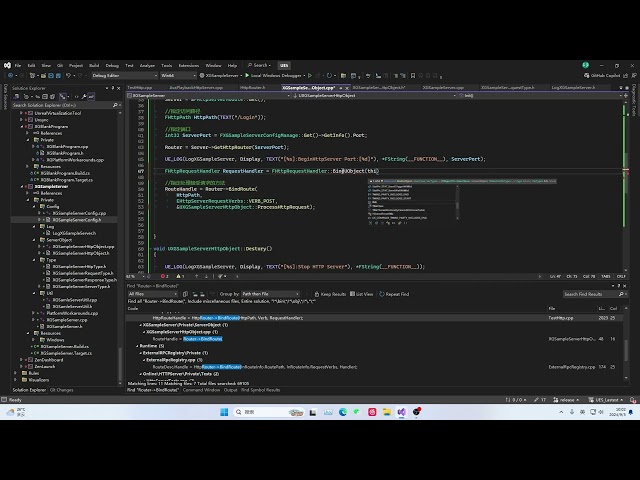Click the editor split window plus icon
This screenshot has height=480, width=640.
(626, 96)
